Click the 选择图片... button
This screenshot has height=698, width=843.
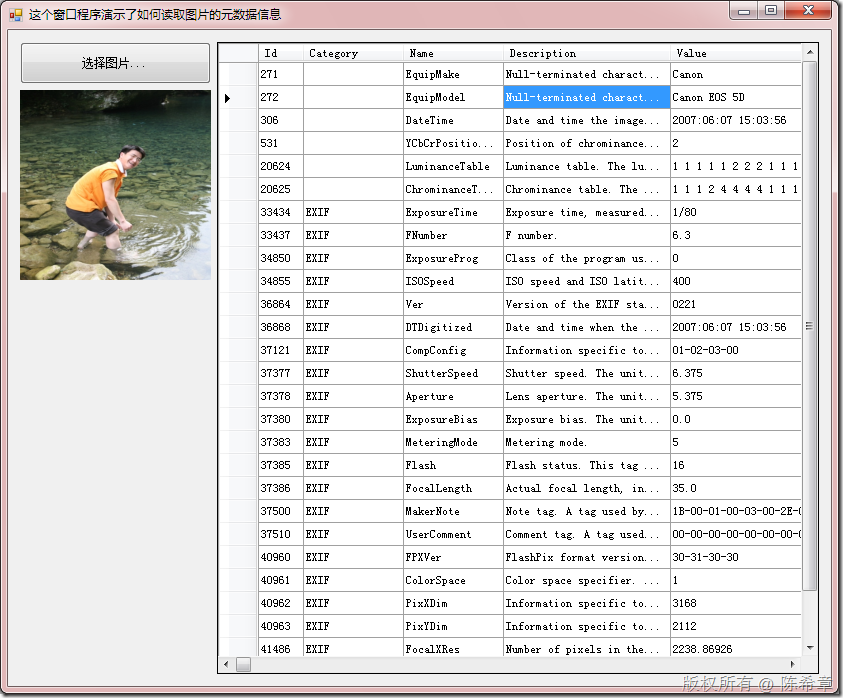pos(115,63)
